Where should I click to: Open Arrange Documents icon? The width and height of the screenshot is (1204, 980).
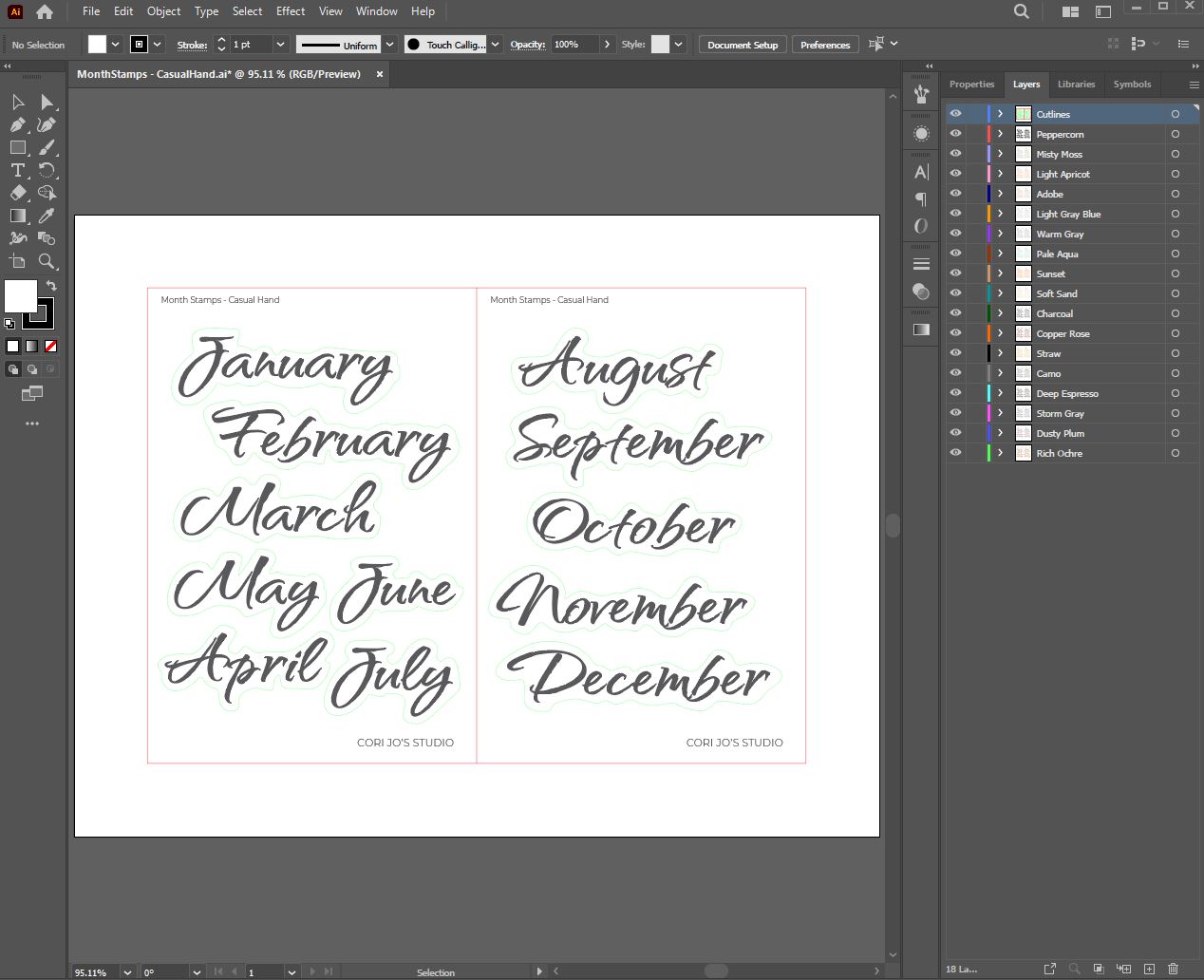[1070, 11]
